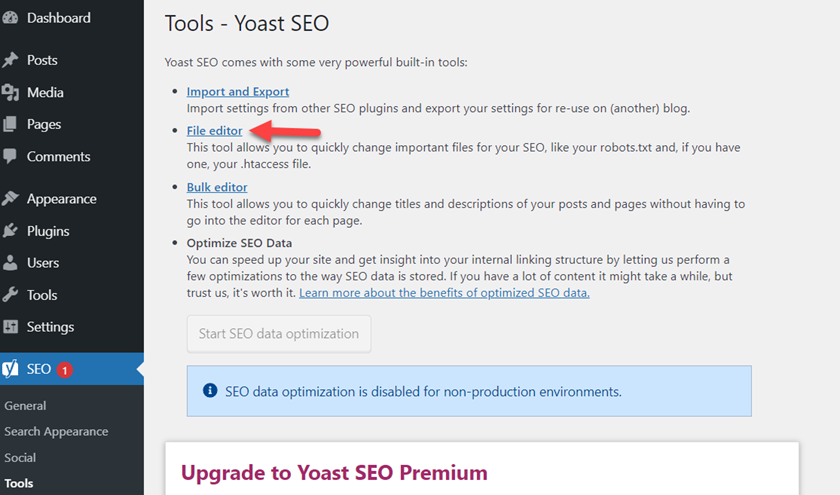
Task: Click the built-in tools intro sentence
Action: pos(316,62)
